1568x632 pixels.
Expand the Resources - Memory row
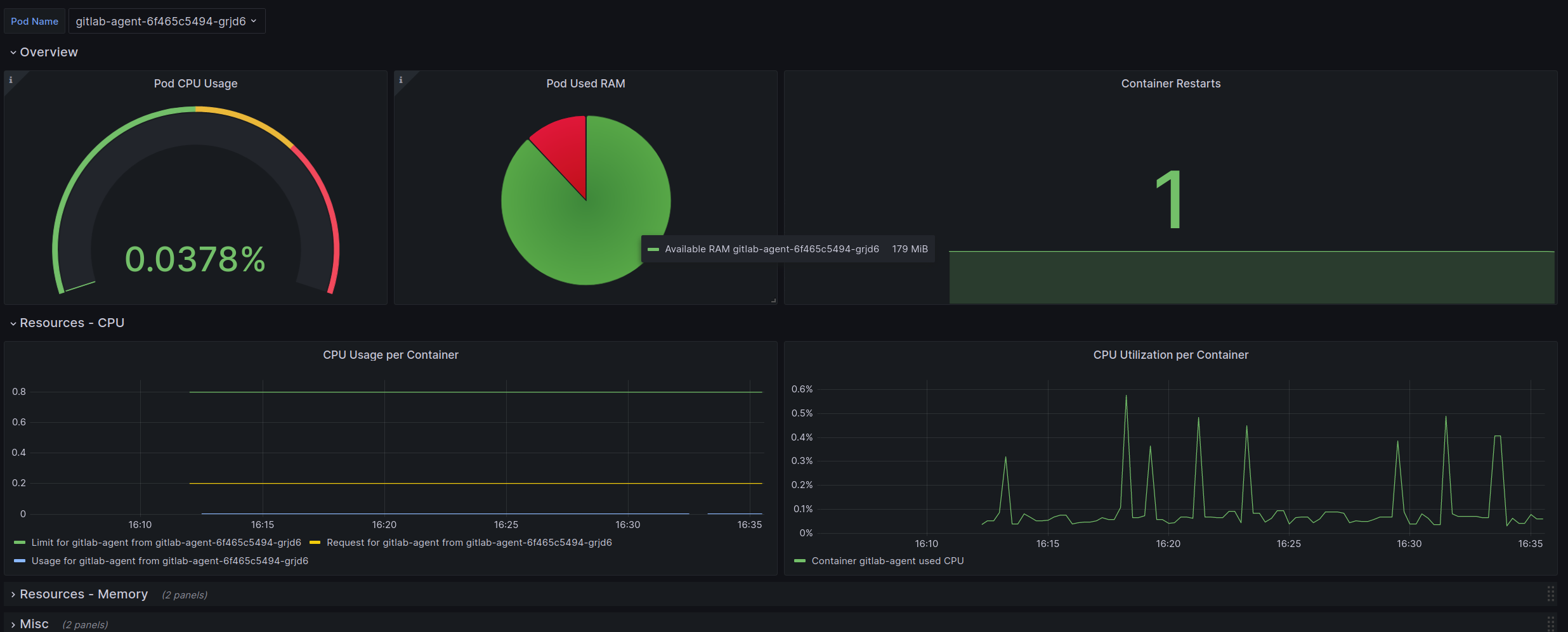83,594
